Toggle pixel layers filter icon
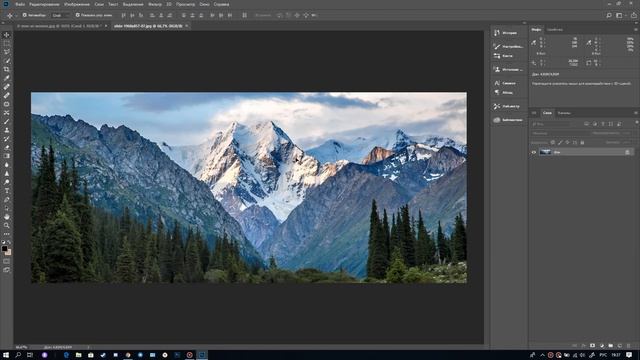This screenshot has width=640, height=360. [587, 124]
